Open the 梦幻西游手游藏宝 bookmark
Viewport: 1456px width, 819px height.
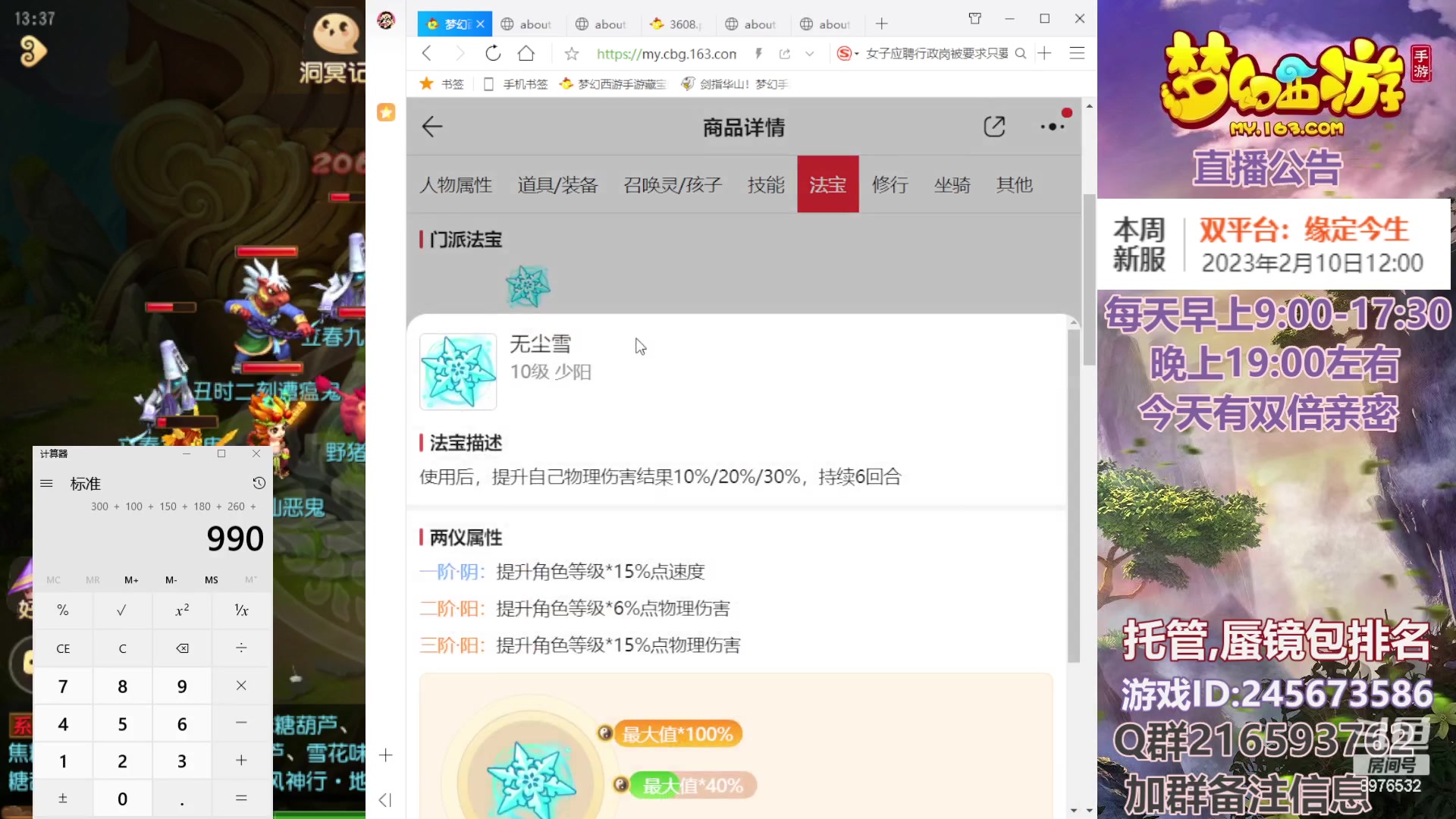(x=613, y=83)
